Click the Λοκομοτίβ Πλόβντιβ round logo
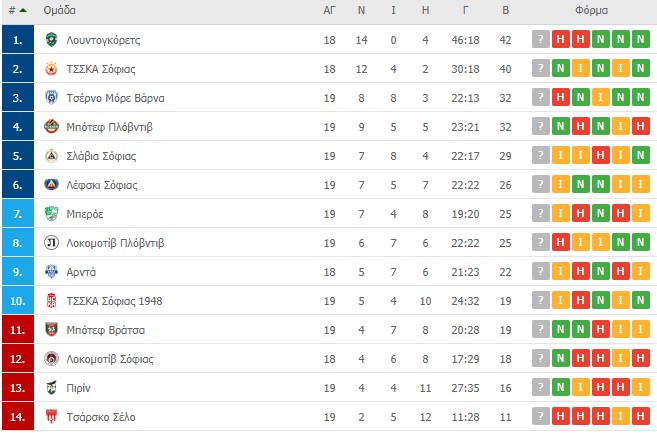Viewport: 657px width, 439px height. pyautogui.click(x=51, y=243)
